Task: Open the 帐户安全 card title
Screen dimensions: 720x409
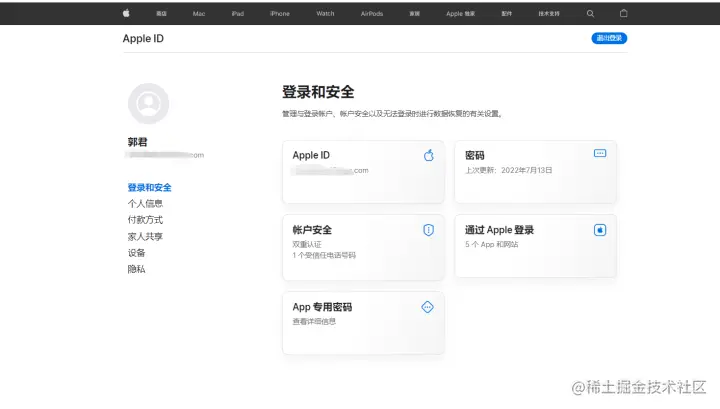Action: click(x=312, y=230)
